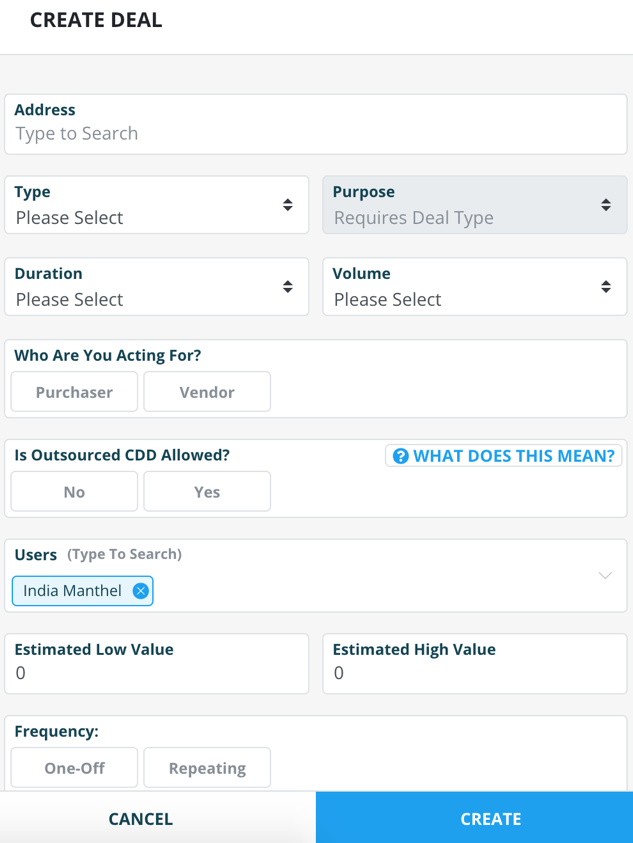The width and height of the screenshot is (633, 843).
Task: Choose Yes for Outsourced CDD
Action: click(207, 492)
